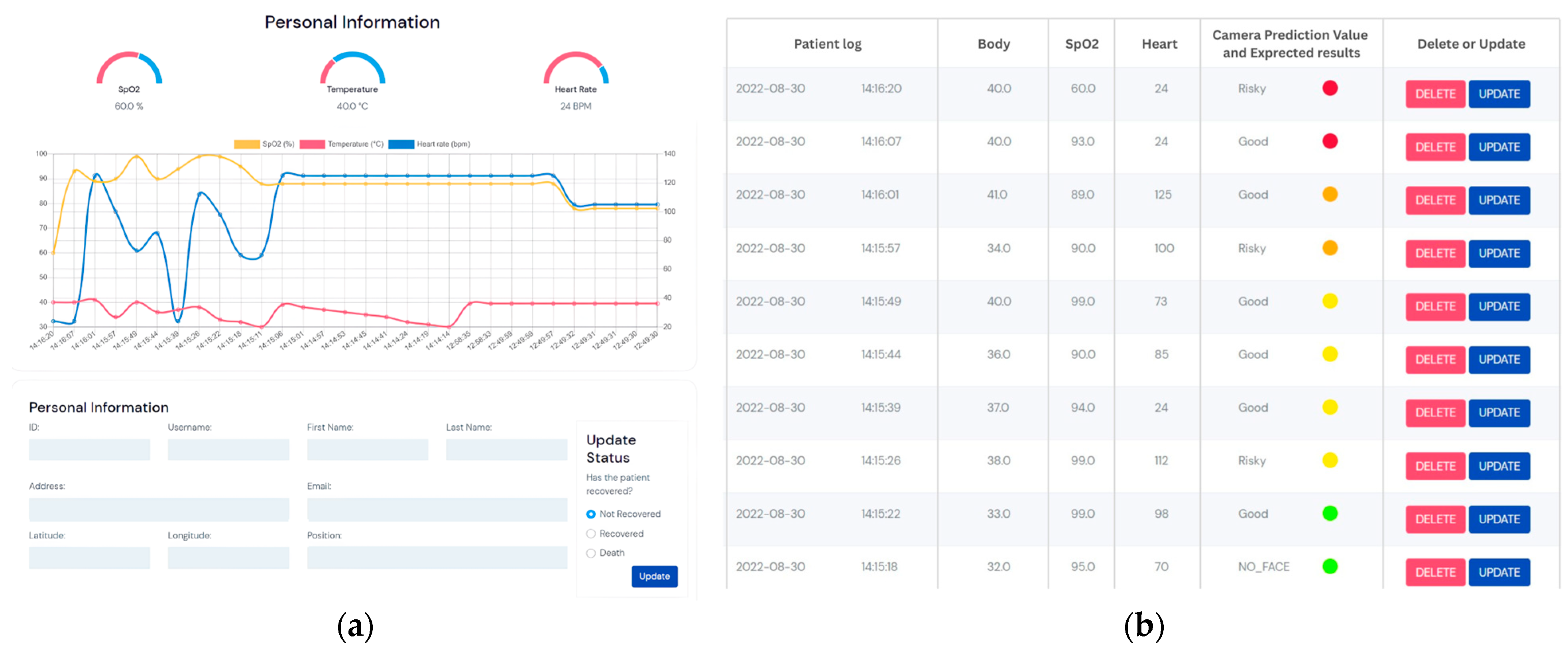The height and width of the screenshot is (654, 1568).
Task: Click orange status dot for 14:16:01 log
Action: pos(1329,194)
